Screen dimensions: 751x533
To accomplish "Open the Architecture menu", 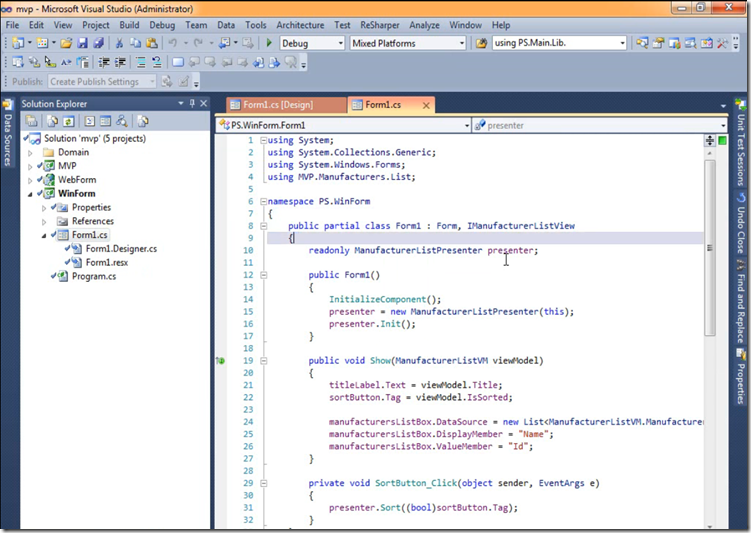I will pos(300,25).
